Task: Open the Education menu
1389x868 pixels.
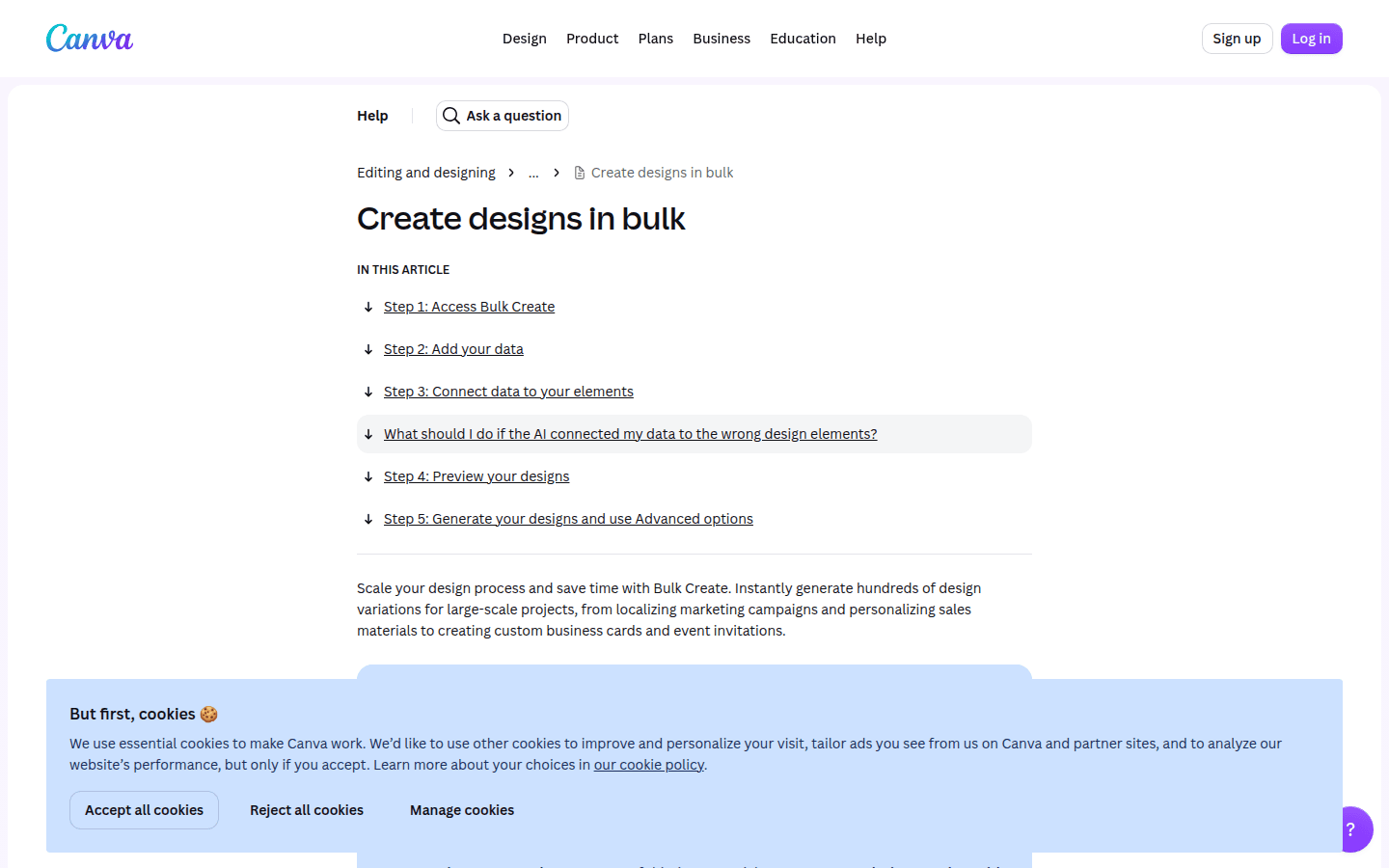Action: click(x=803, y=39)
